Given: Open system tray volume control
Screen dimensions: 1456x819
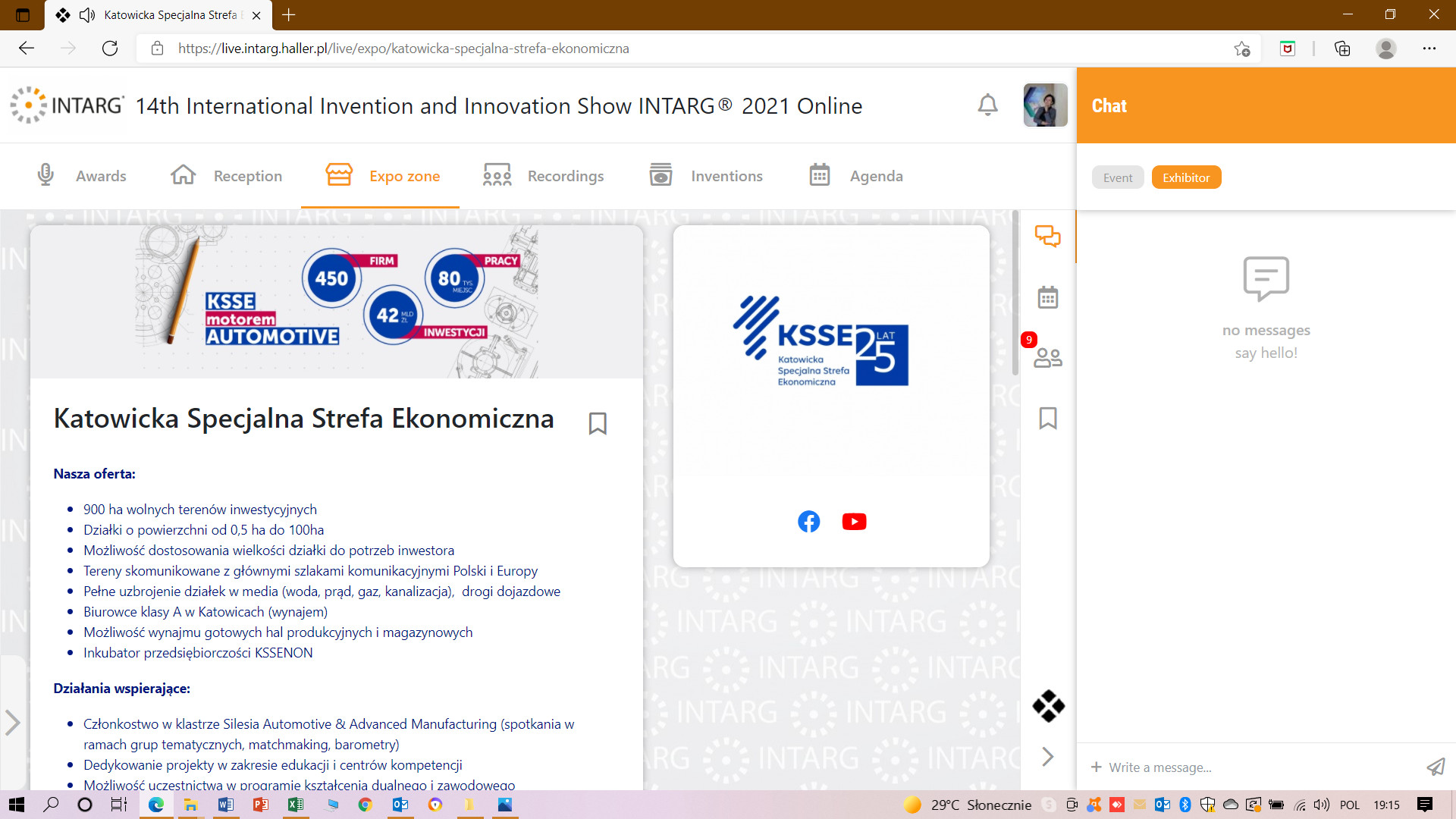Looking at the screenshot, I should (x=1322, y=805).
